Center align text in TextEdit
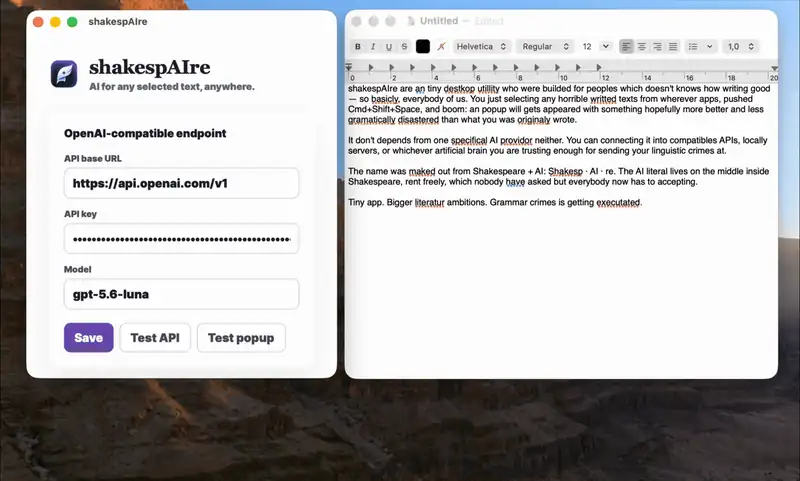The image size is (800, 481). (x=642, y=46)
